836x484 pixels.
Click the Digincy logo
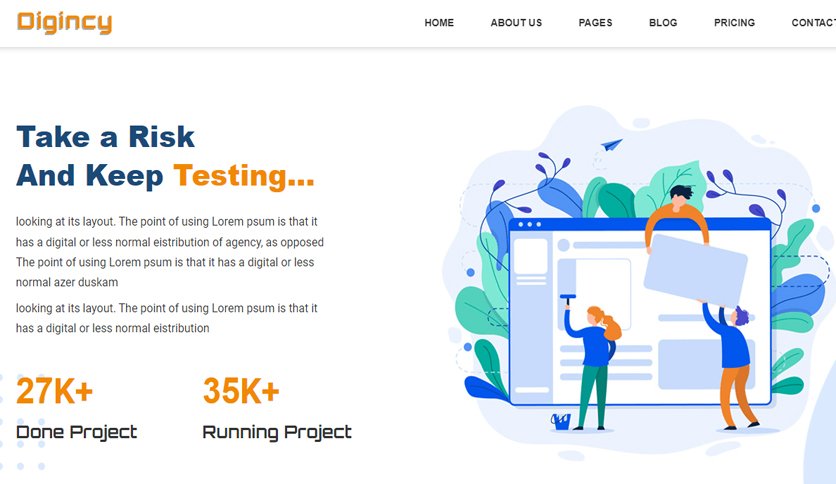tap(65, 23)
